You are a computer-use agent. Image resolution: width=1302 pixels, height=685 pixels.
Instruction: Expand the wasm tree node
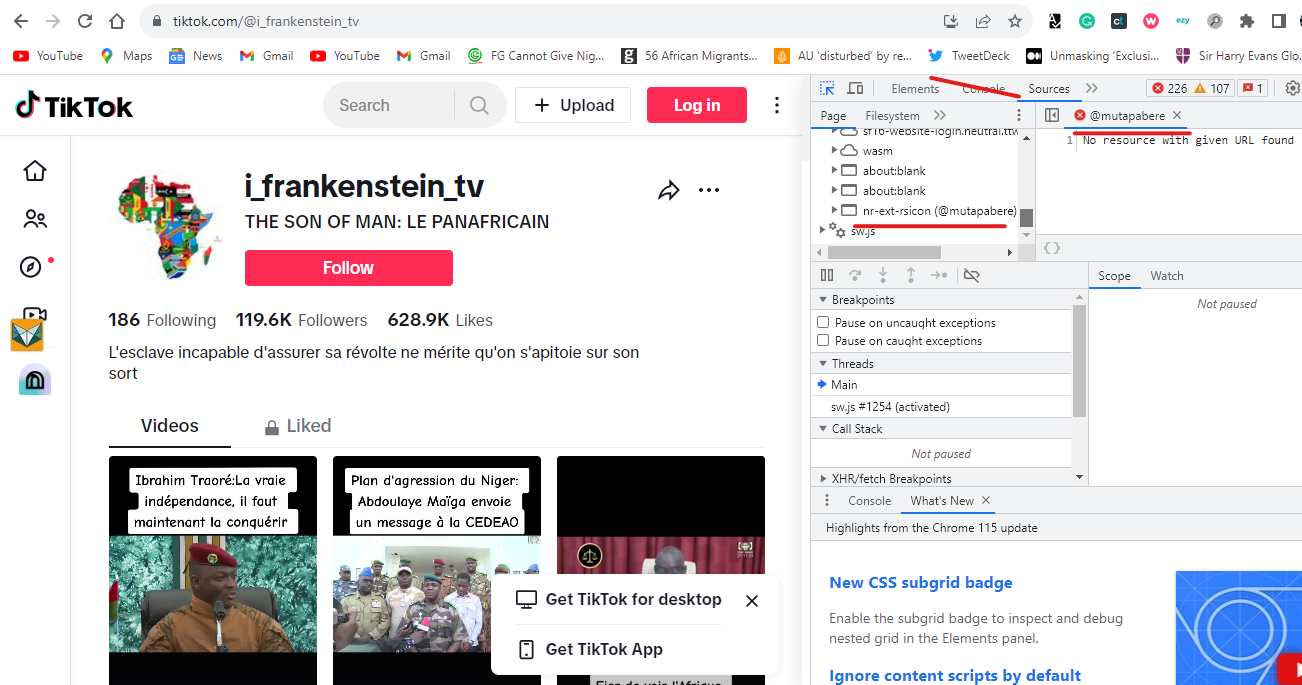835,151
